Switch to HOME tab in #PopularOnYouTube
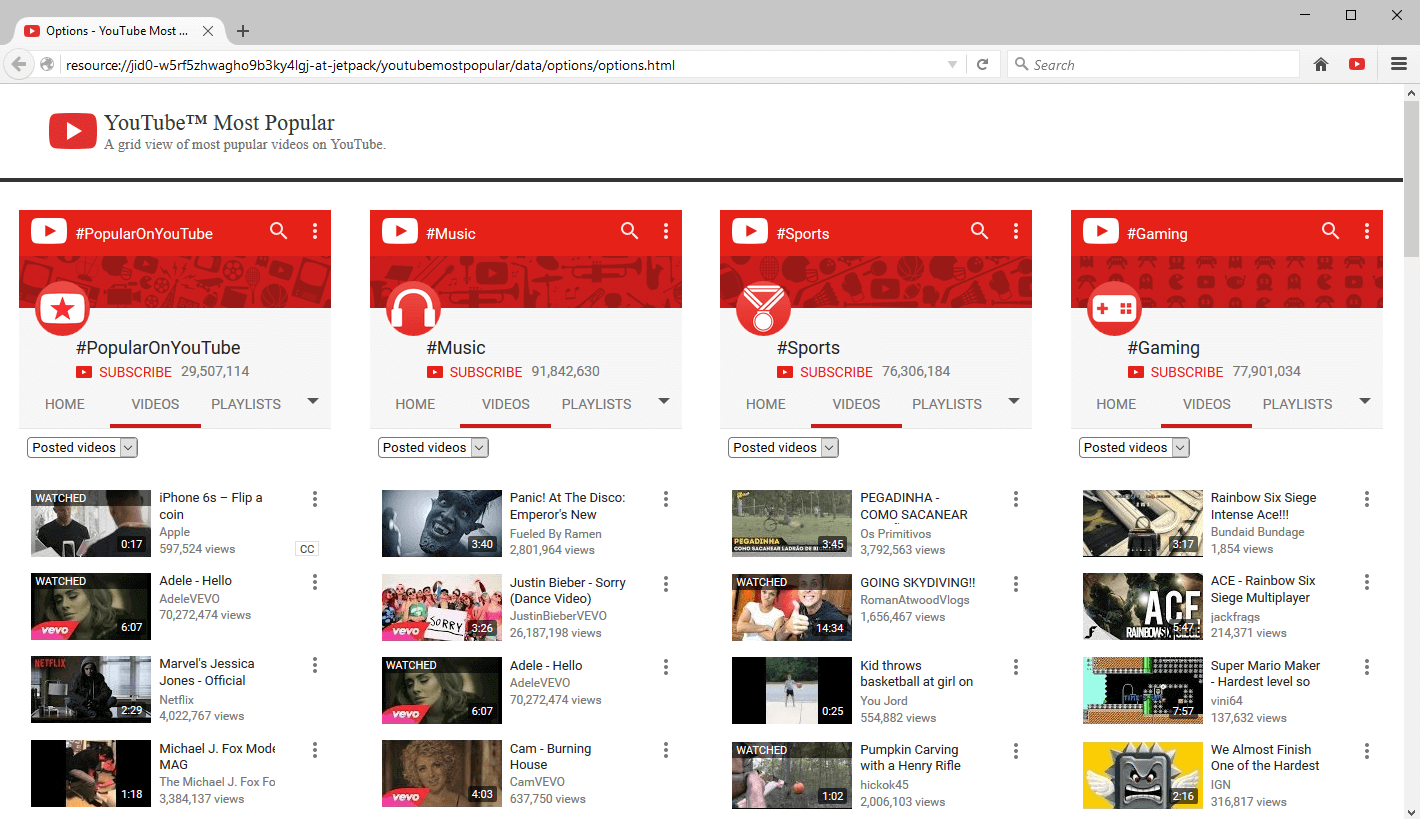The width and height of the screenshot is (1420, 819). tap(65, 404)
